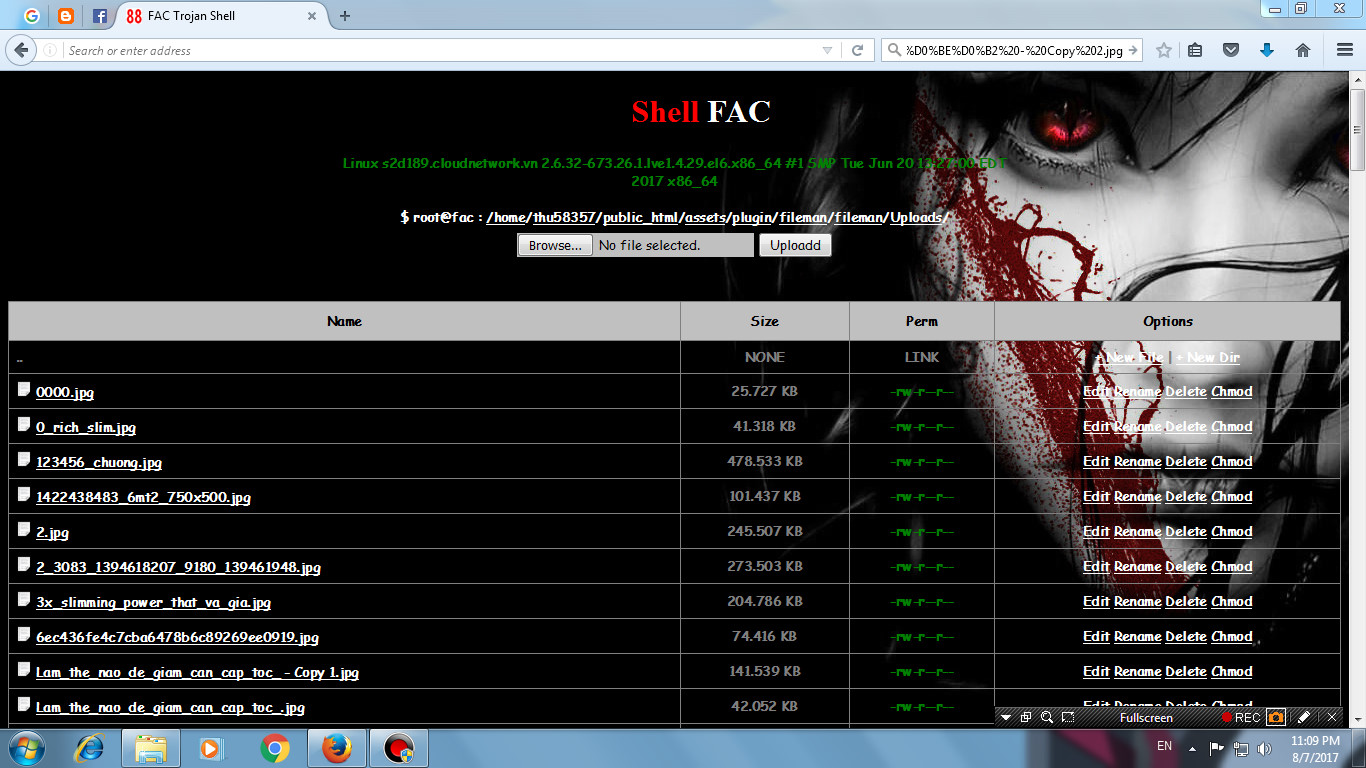Open the thu58357 path link
The width and height of the screenshot is (1366, 768).
click(563, 217)
